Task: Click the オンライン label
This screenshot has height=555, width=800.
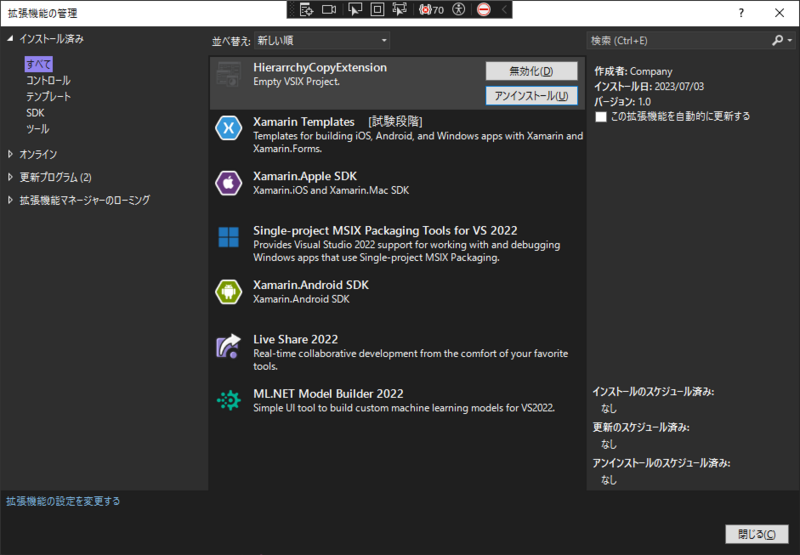Action: point(38,154)
